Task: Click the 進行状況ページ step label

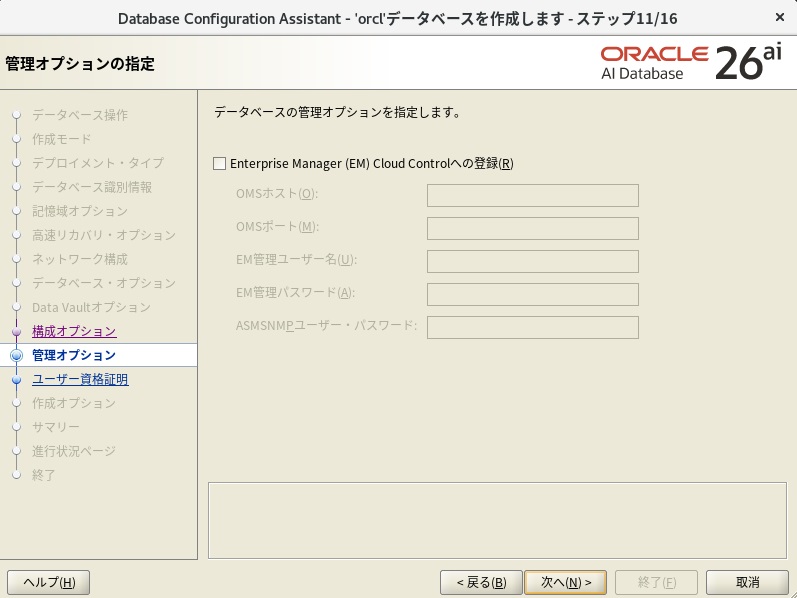Action: click(x=74, y=451)
